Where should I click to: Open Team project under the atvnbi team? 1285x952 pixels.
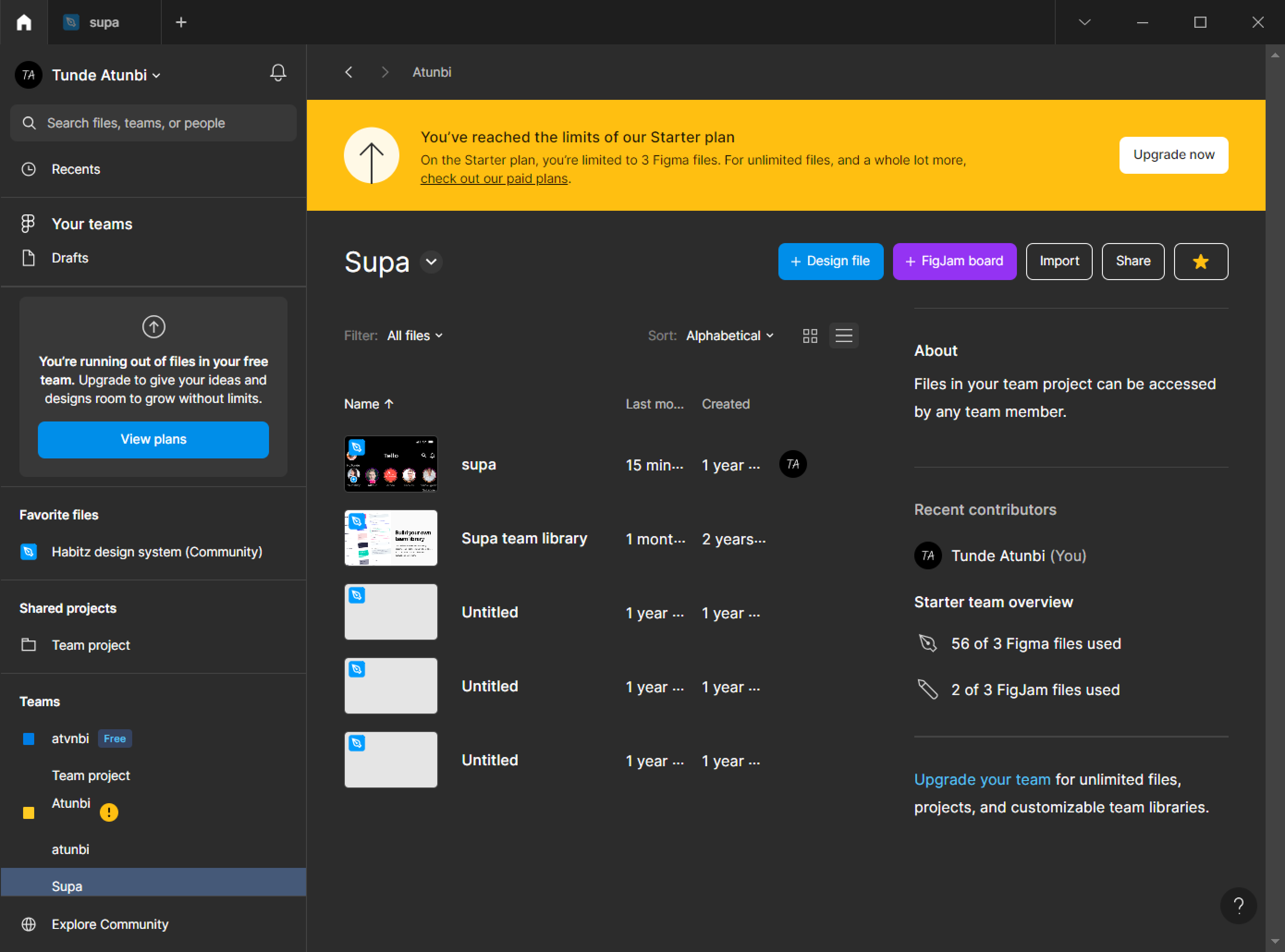point(91,775)
